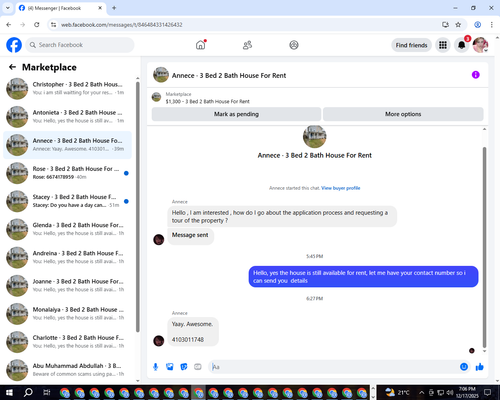Click the browser back arrow
Image resolution: width=500 pixels, height=400 pixels.
9,25
